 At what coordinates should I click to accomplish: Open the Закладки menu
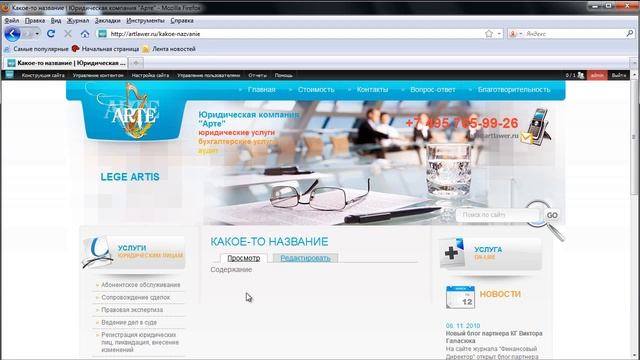(108, 20)
